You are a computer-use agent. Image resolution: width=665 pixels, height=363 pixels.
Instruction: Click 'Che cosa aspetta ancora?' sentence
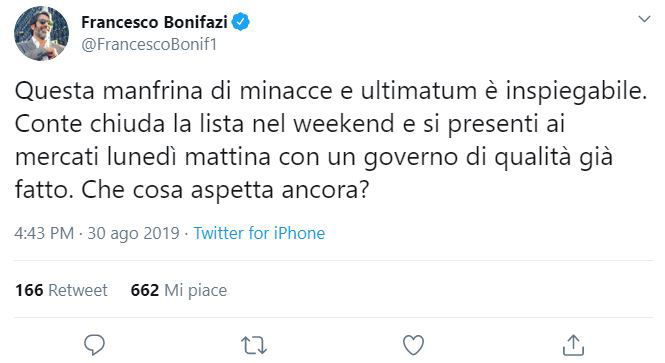tap(225, 190)
